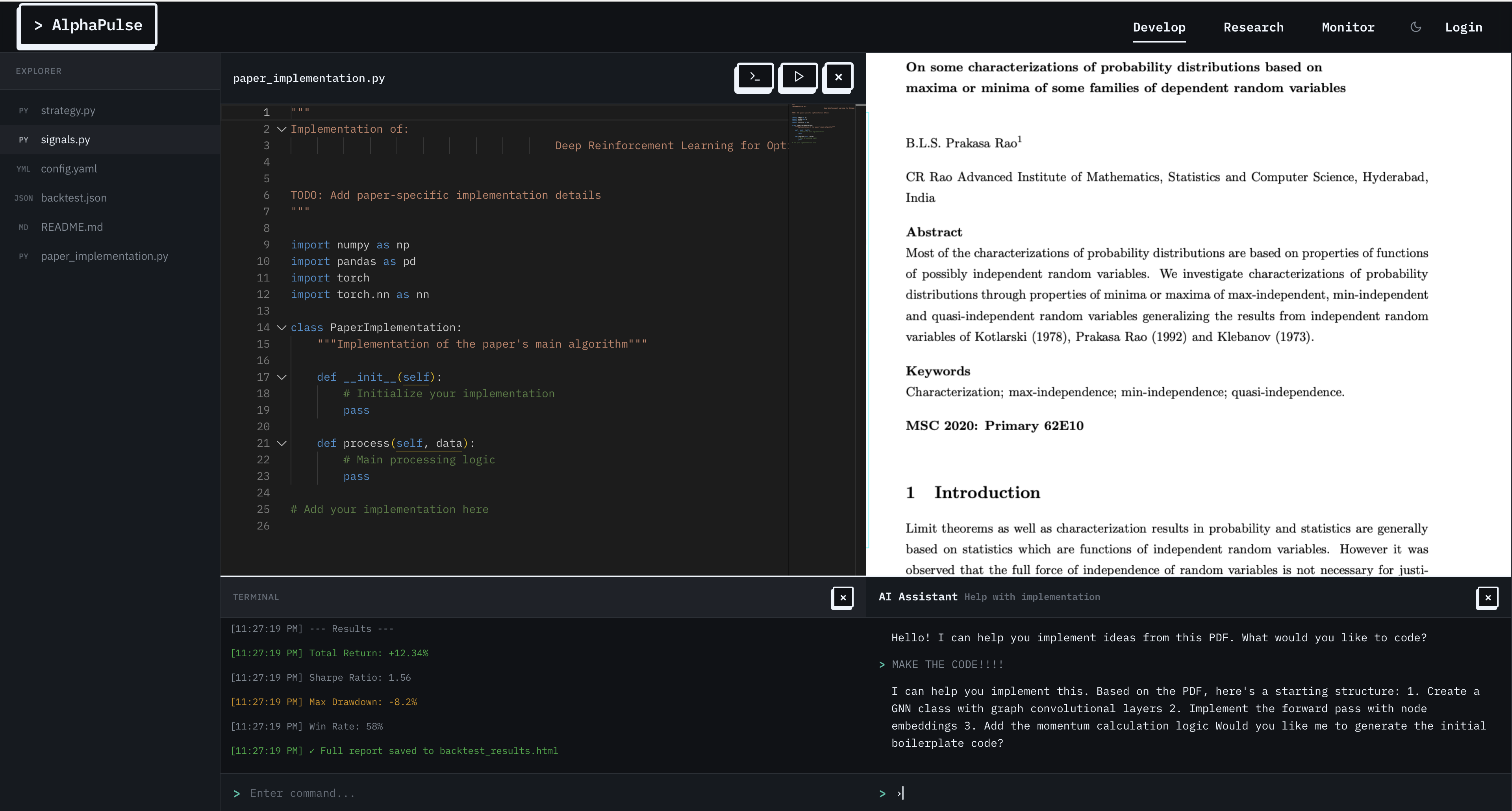Click the editor vertical scrollbar

[860, 340]
